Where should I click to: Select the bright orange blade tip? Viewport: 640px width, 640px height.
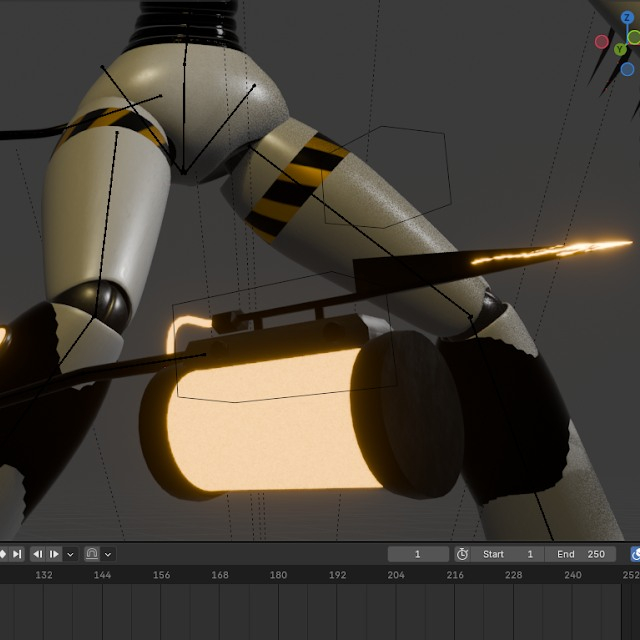pos(600,245)
